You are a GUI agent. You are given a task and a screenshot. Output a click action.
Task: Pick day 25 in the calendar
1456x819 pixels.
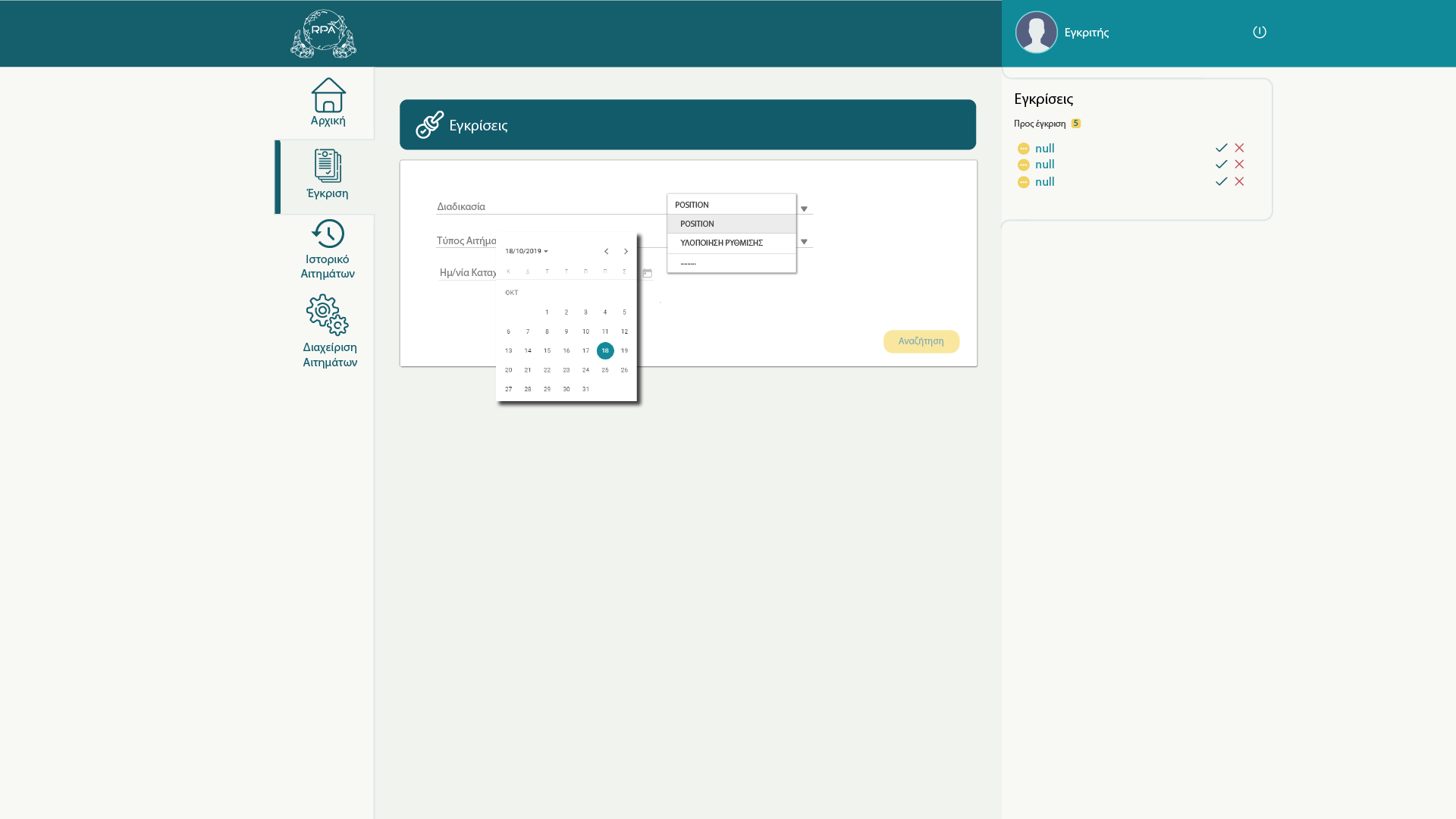[x=604, y=370]
